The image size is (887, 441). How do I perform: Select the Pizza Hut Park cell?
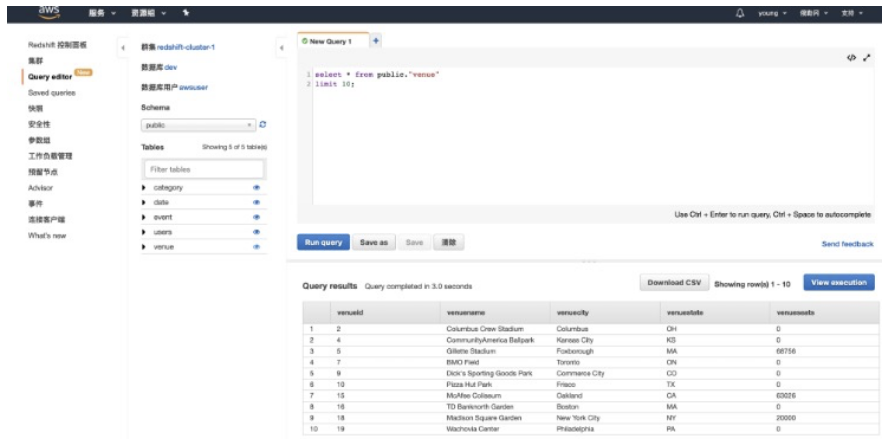[x=494, y=385]
